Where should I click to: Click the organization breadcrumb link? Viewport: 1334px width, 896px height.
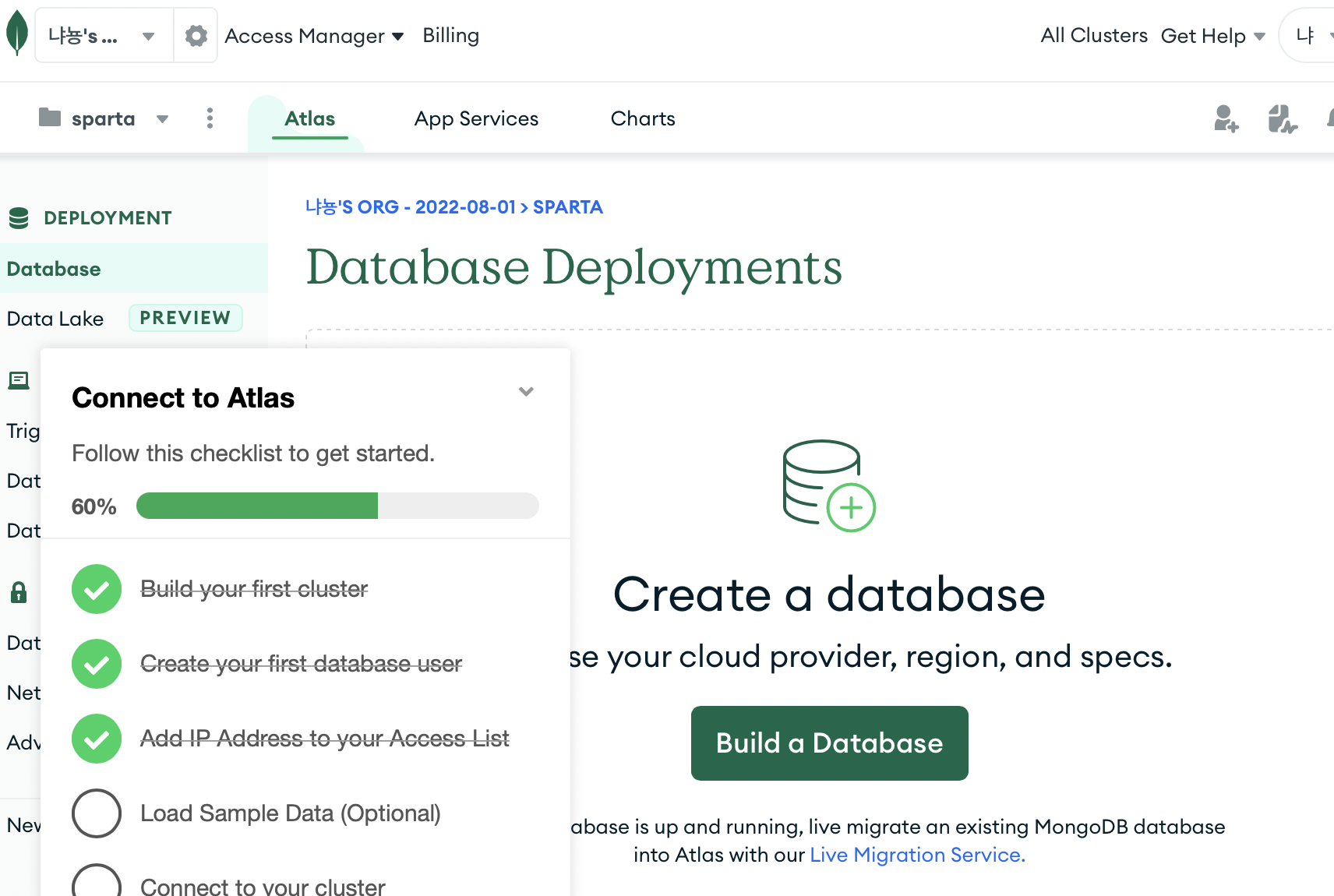[x=411, y=207]
